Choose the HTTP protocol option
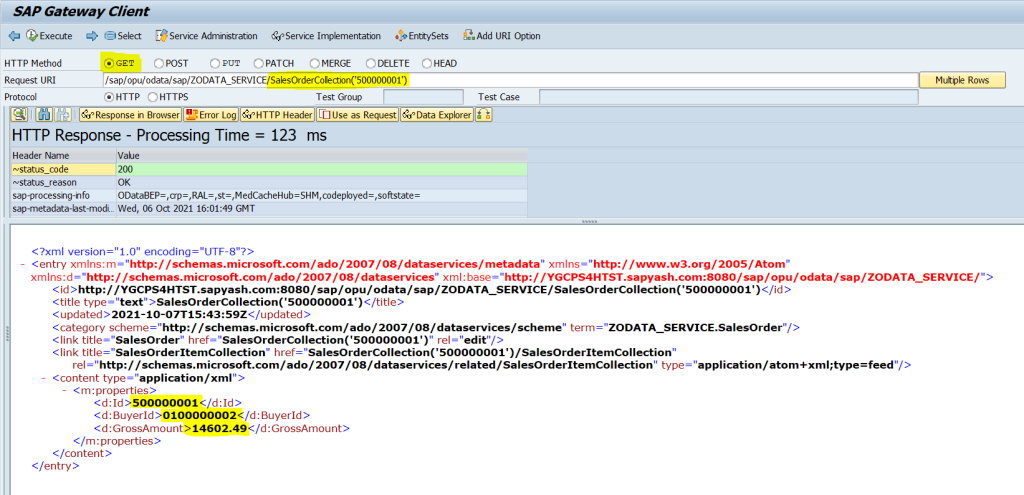Image resolution: width=1024 pixels, height=495 pixels. click(x=109, y=97)
